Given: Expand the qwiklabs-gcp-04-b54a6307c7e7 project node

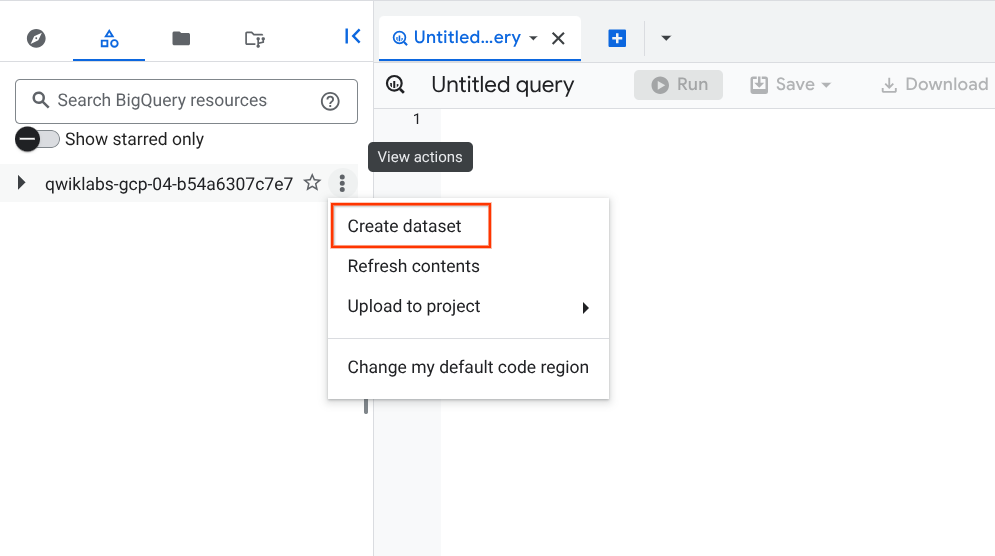Looking at the screenshot, I should pyautogui.click(x=22, y=183).
